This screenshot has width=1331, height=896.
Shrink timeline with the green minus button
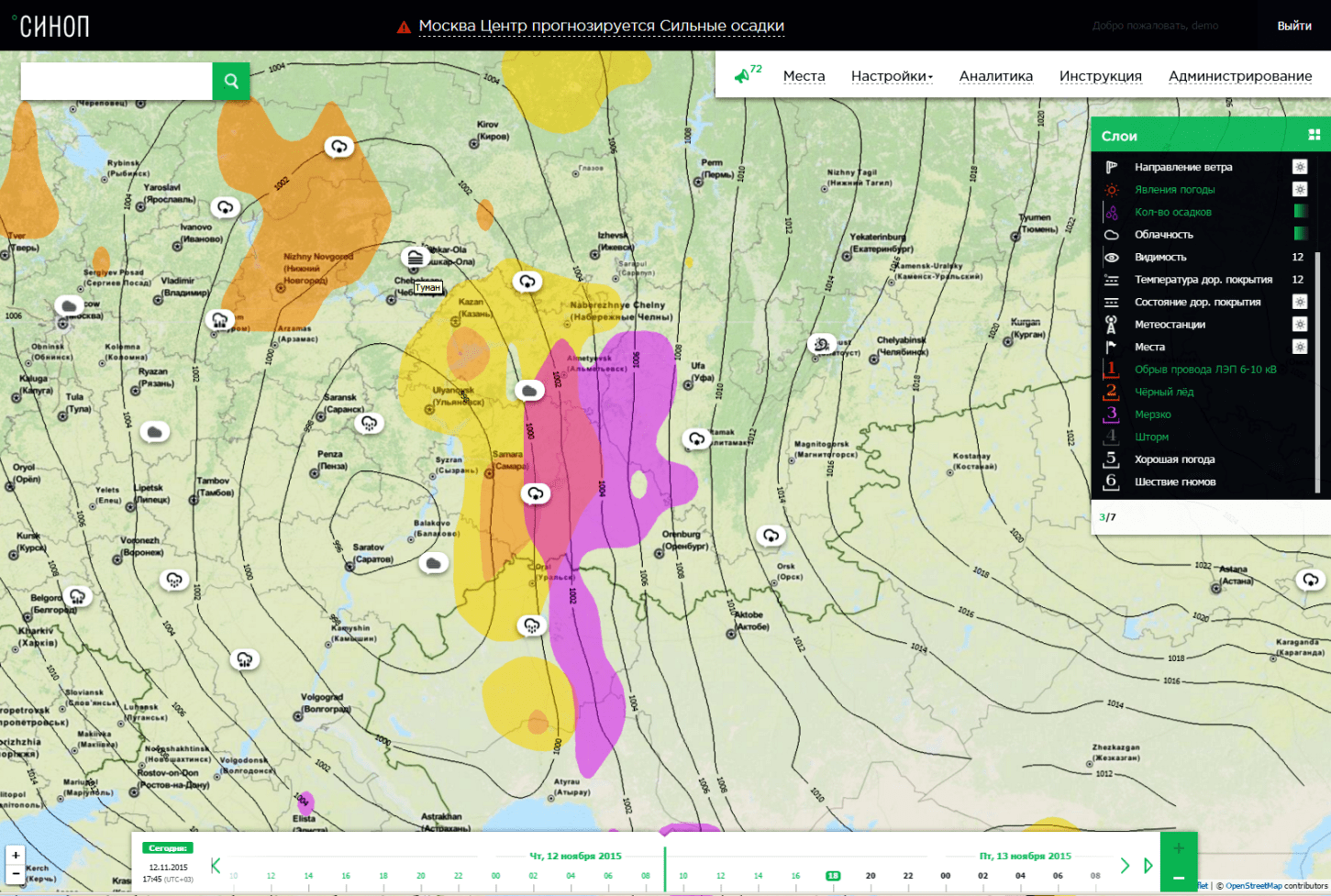1179,879
